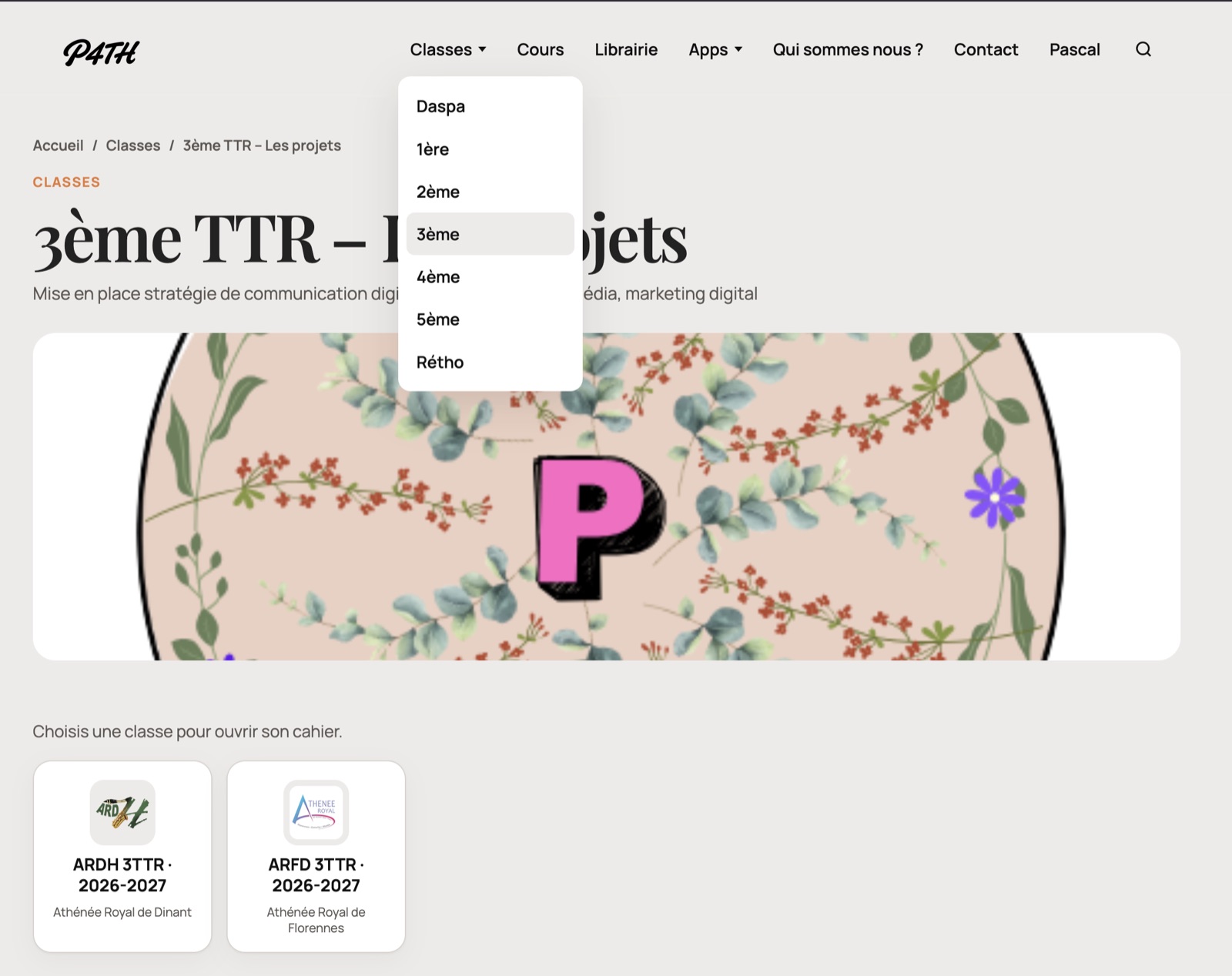Go to the Cours page
1232x976 pixels.
pyautogui.click(x=541, y=49)
